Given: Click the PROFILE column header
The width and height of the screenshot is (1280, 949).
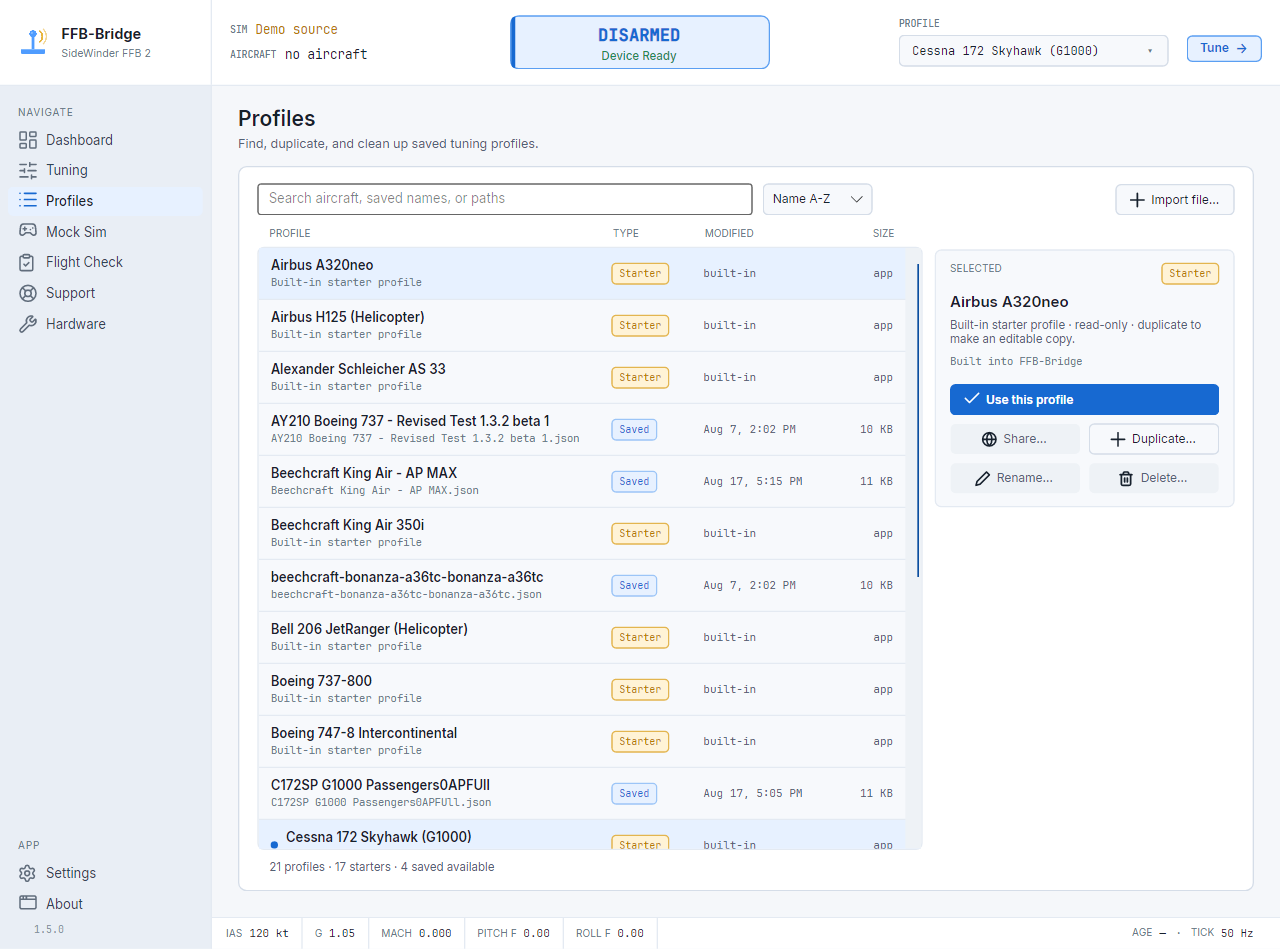Looking at the screenshot, I should point(290,234).
